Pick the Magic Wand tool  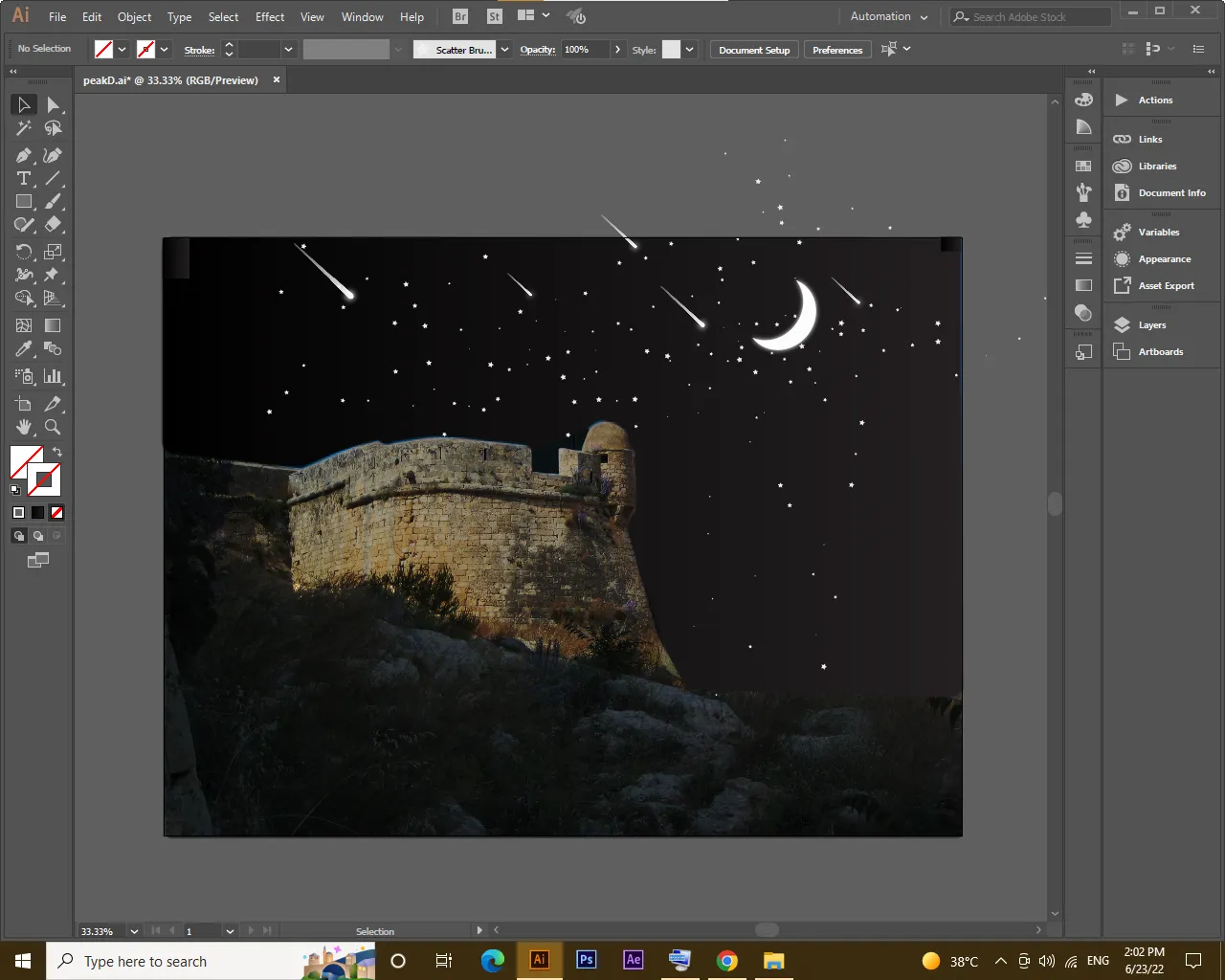pyautogui.click(x=24, y=128)
